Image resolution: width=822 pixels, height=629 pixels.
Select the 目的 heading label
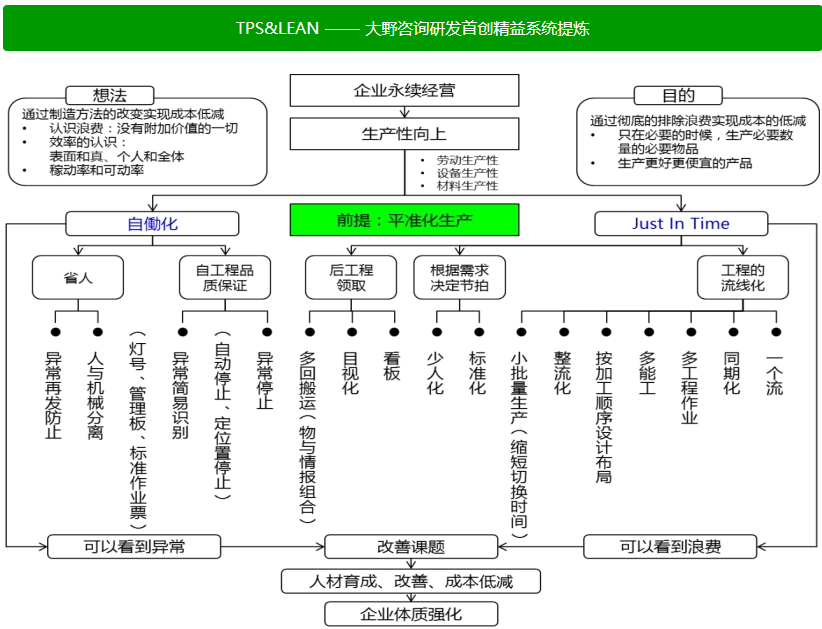(x=678, y=95)
